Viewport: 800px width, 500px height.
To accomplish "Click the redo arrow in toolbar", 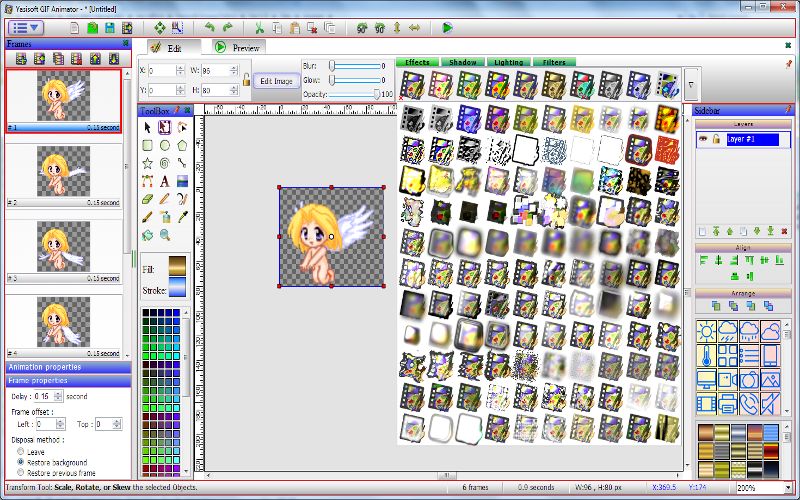I will [228, 28].
